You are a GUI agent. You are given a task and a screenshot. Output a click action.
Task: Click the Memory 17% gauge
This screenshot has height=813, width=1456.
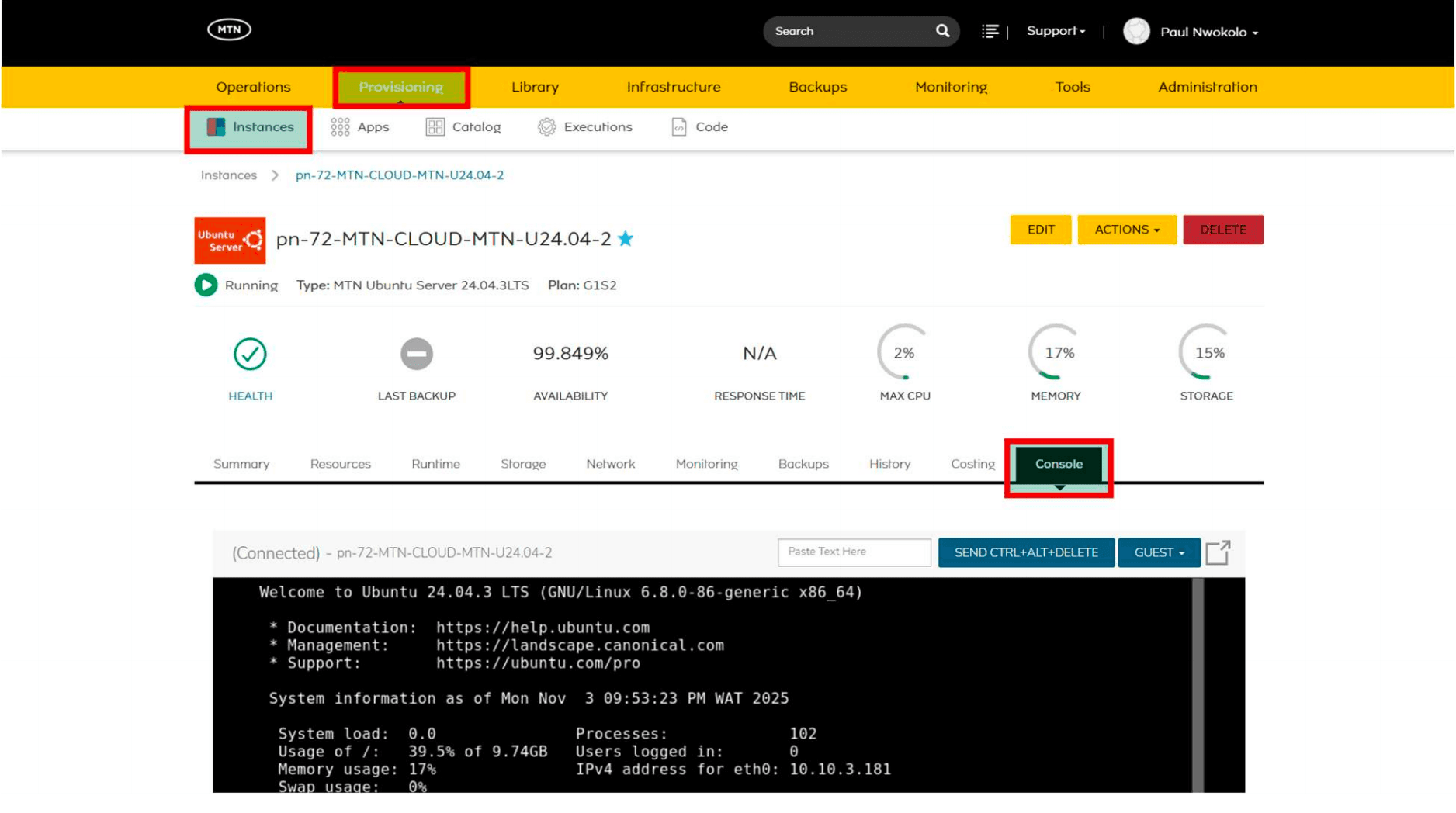pos(1056,353)
